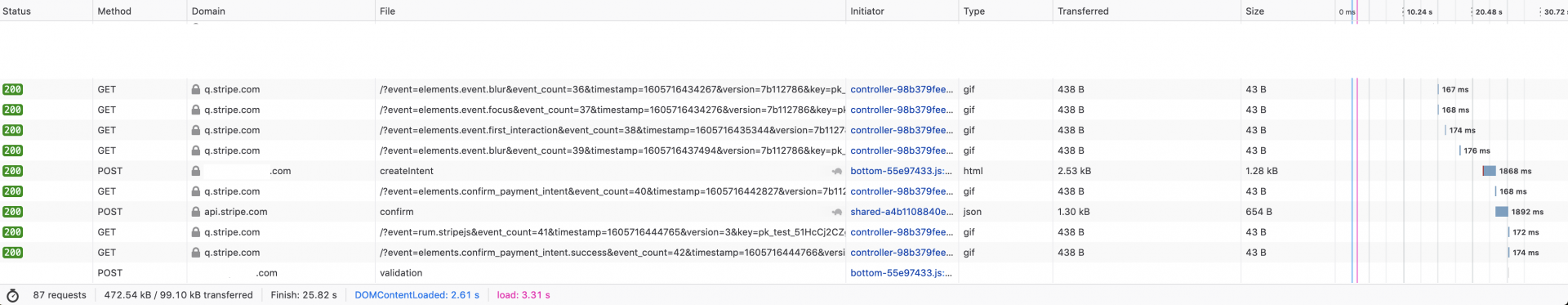The width and height of the screenshot is (1568, 305).
Task: Click the 20.48 s timeline header tick
Action: click(x=1489, y=11)
